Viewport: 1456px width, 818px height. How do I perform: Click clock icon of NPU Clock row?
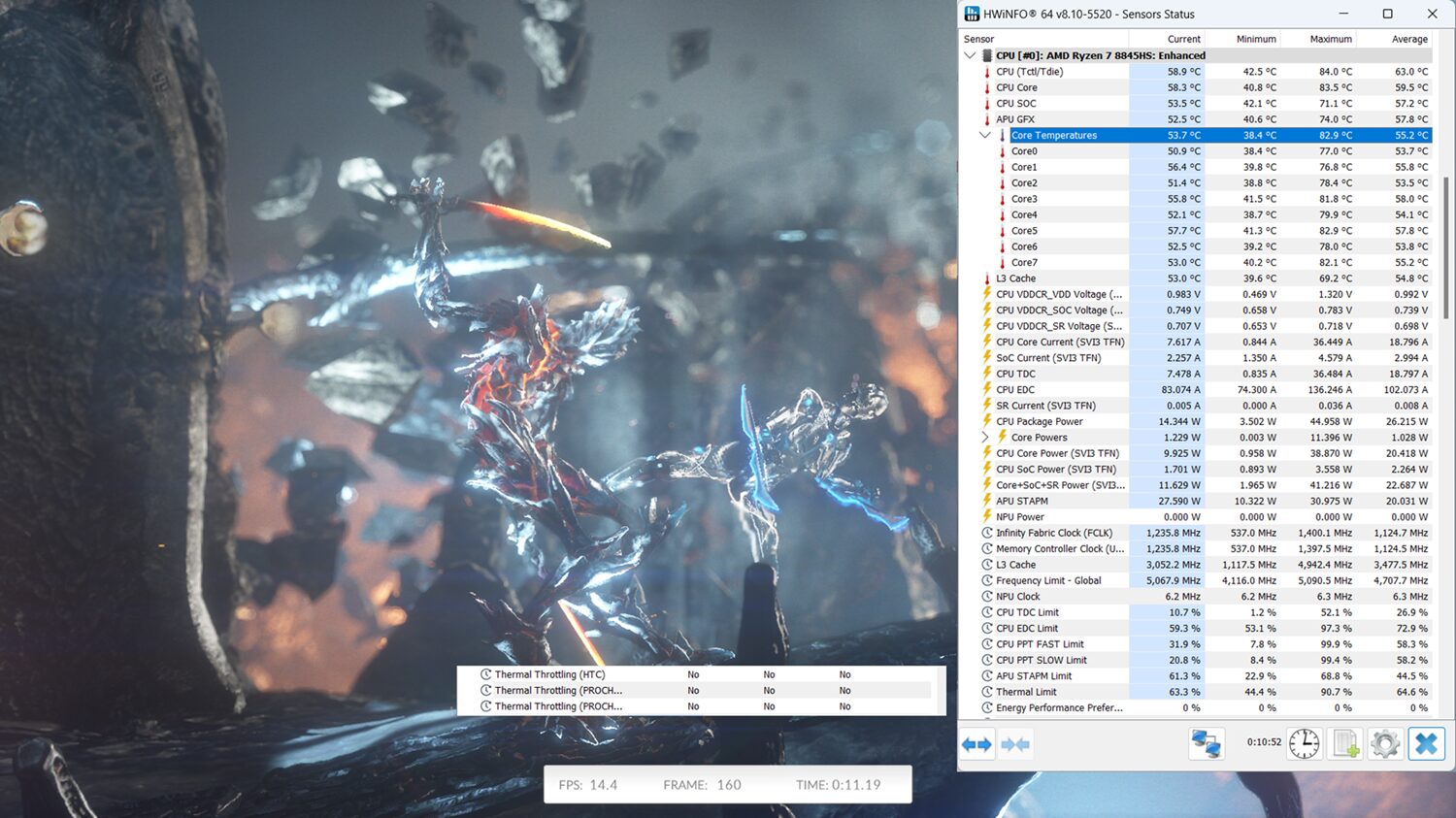pyautogui.click(x=987, y=597)
